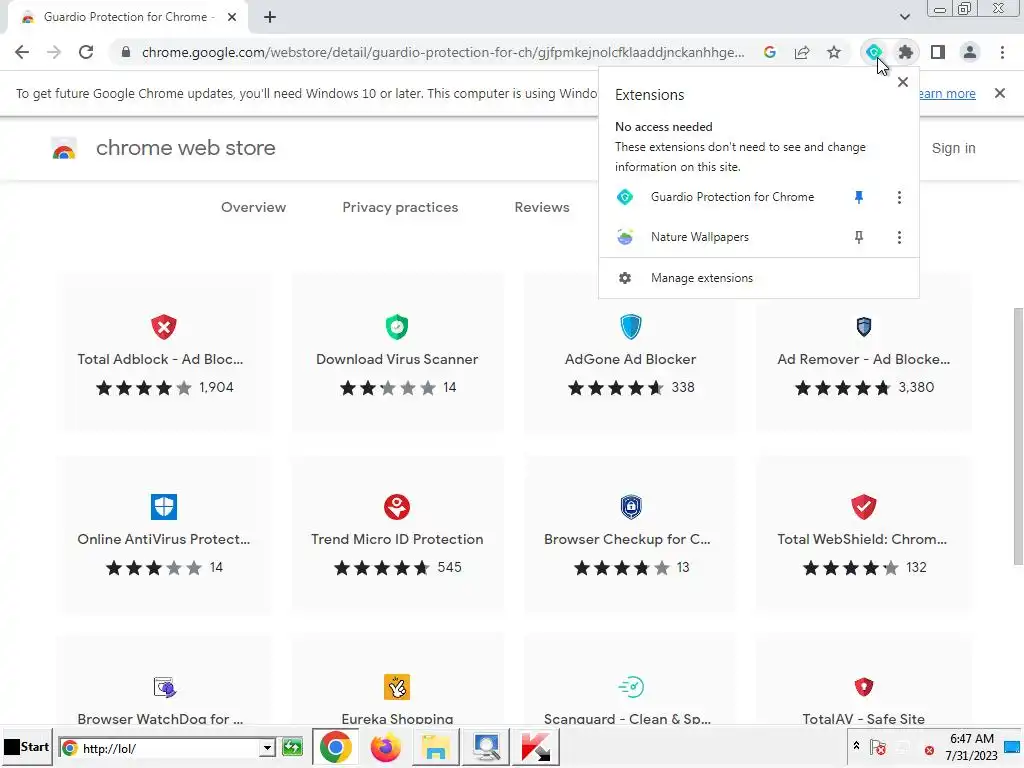Dismiss the Windows update info bar

pyautogui.click(x=1000, y=93)
